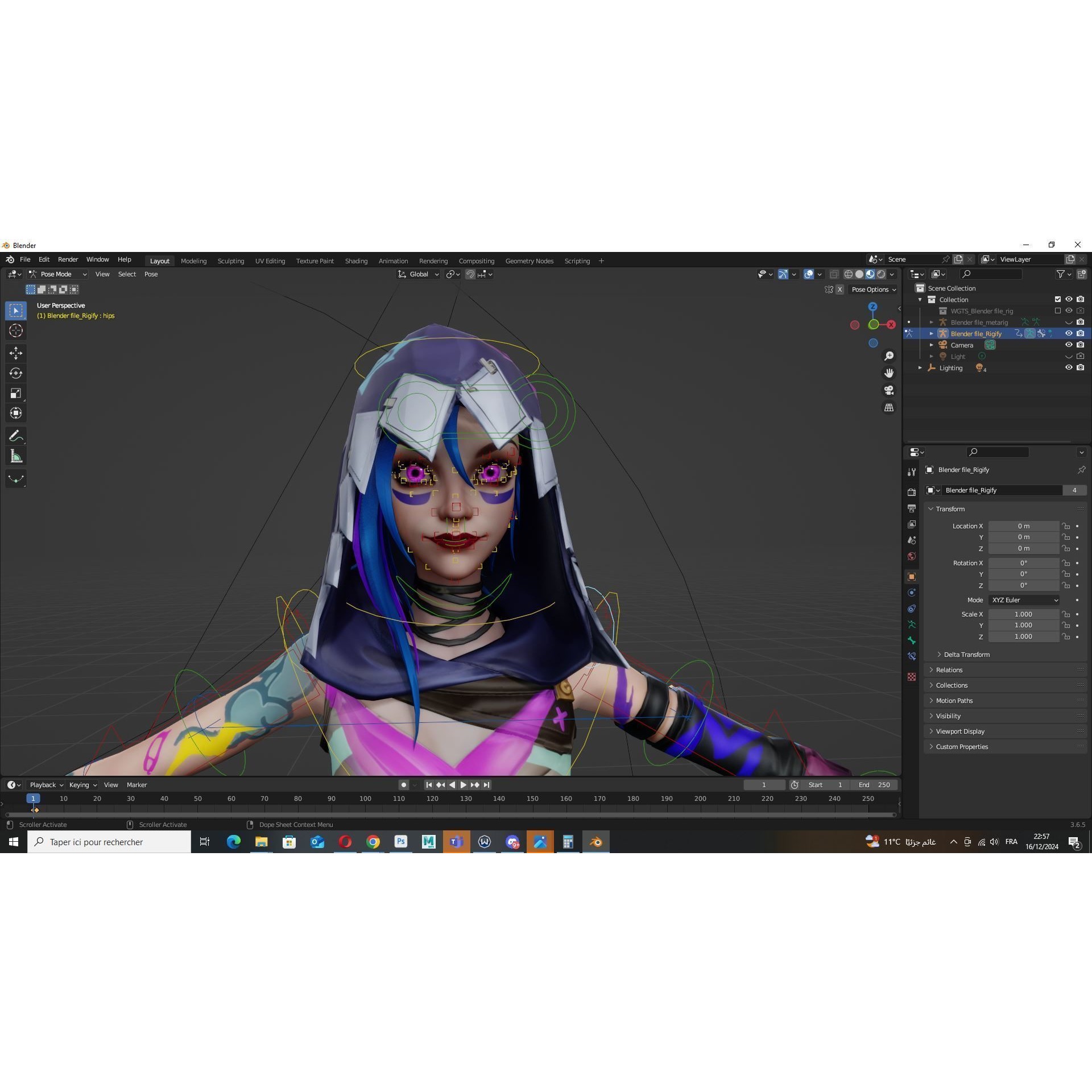
Task: Hide the Lighting collection in viewport
Action: click(x=1069, y=367)
